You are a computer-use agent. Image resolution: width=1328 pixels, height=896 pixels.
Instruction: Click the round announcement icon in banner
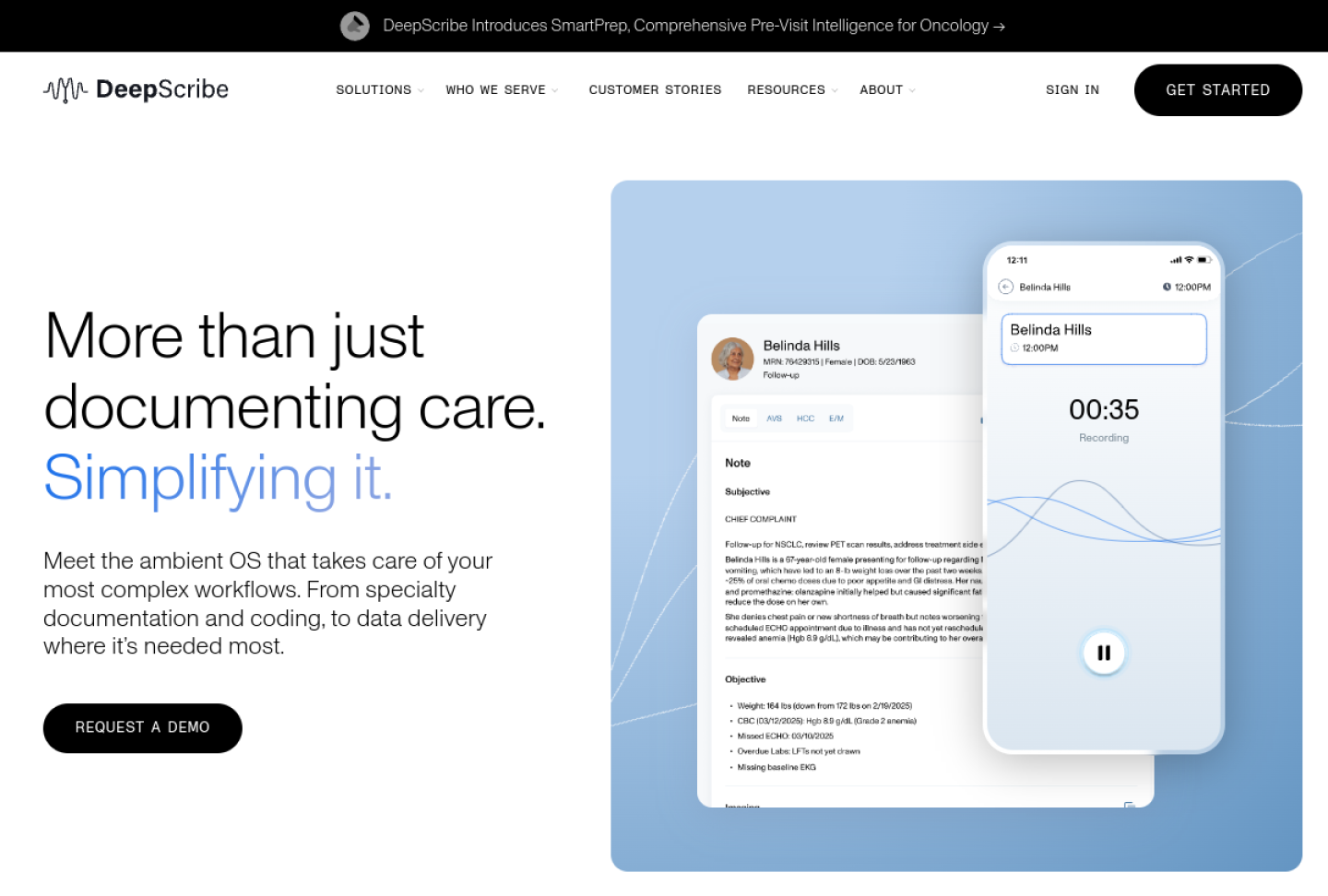tap(355, 26)
